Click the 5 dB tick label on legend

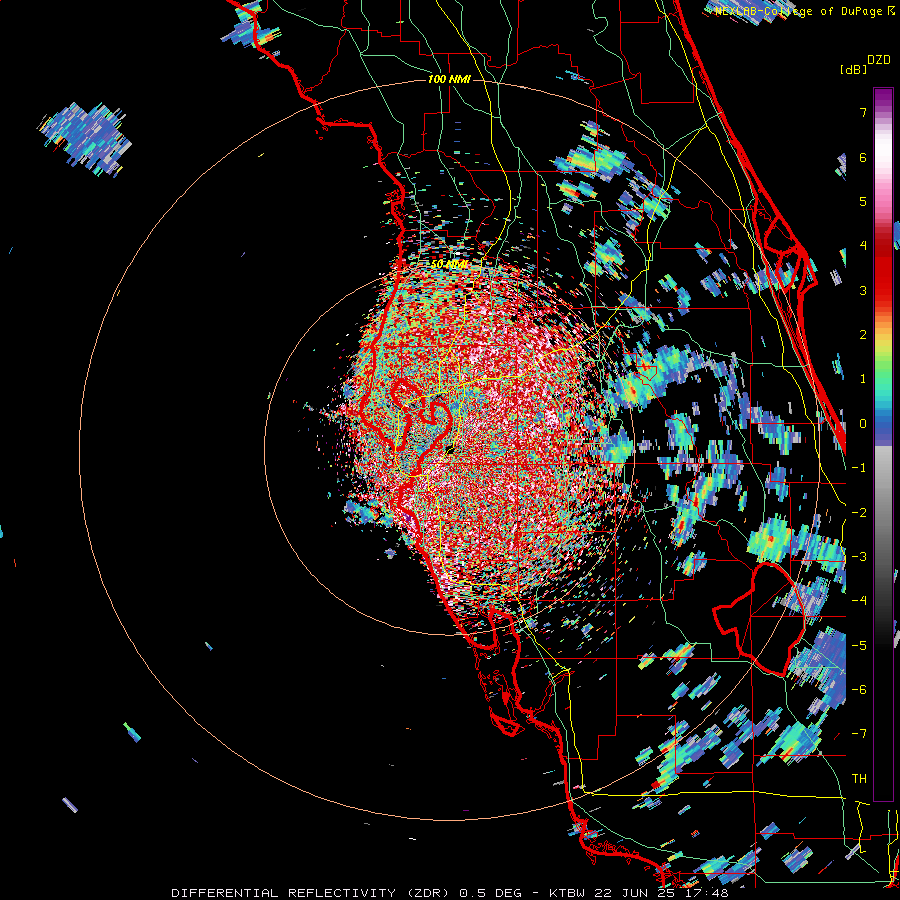[x=863, y=201]
